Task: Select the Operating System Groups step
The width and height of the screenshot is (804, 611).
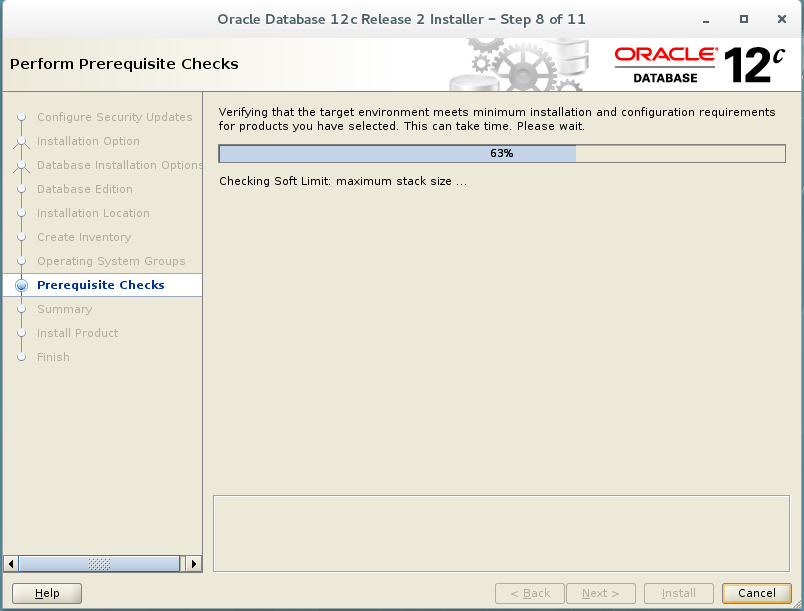Action: 111,261
